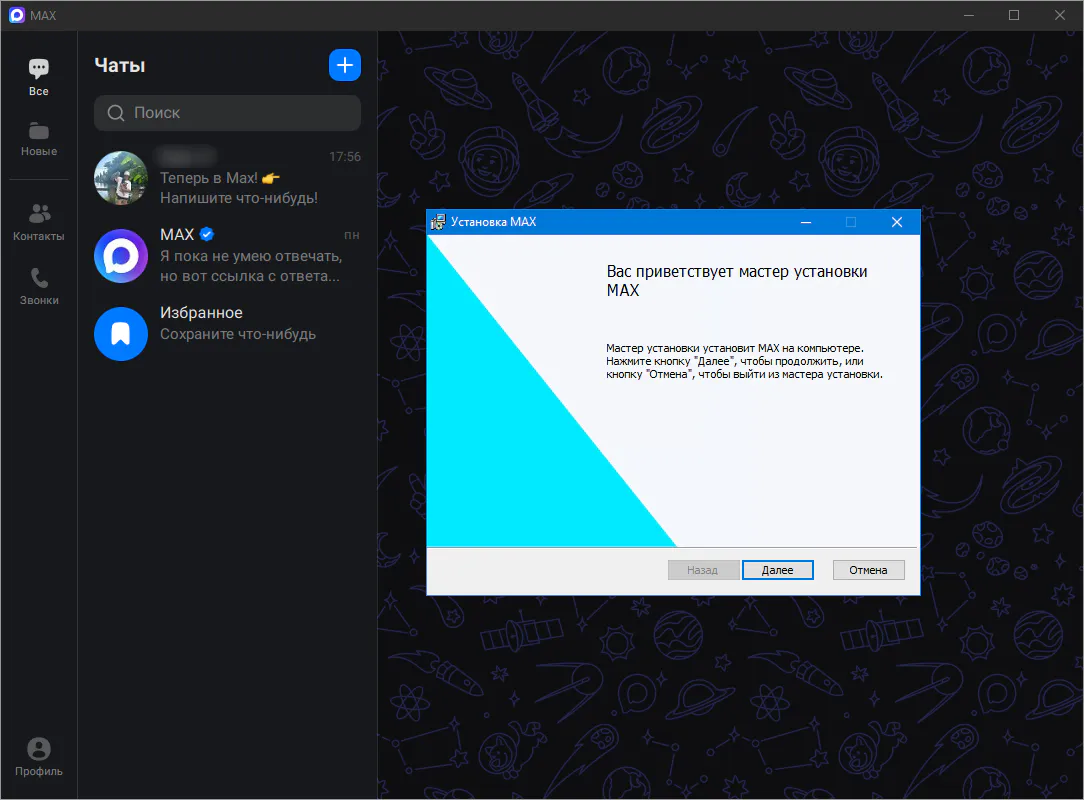Close the main MAX window

[1060, 15]
